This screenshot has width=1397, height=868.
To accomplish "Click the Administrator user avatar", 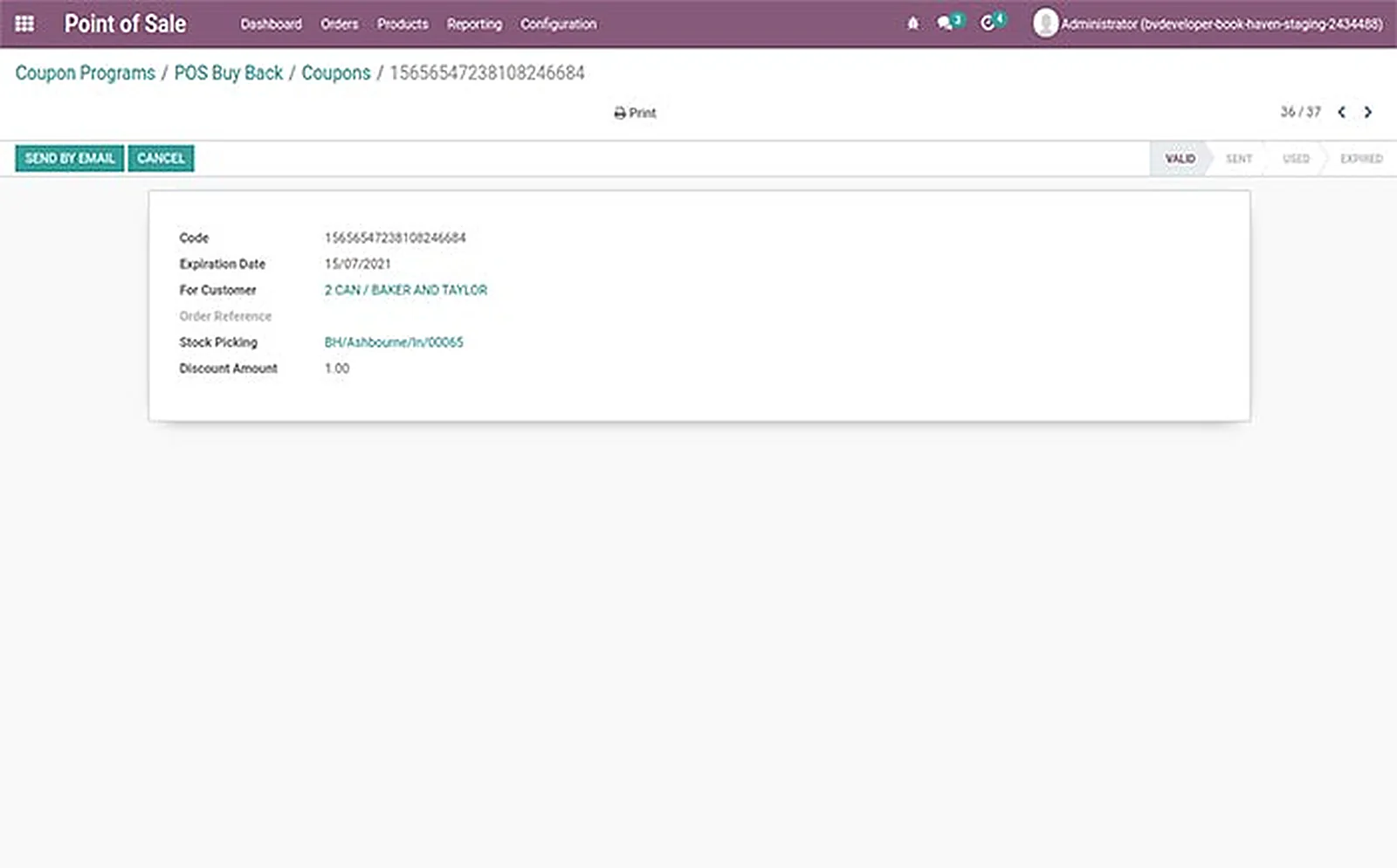I will point(1045,24).
